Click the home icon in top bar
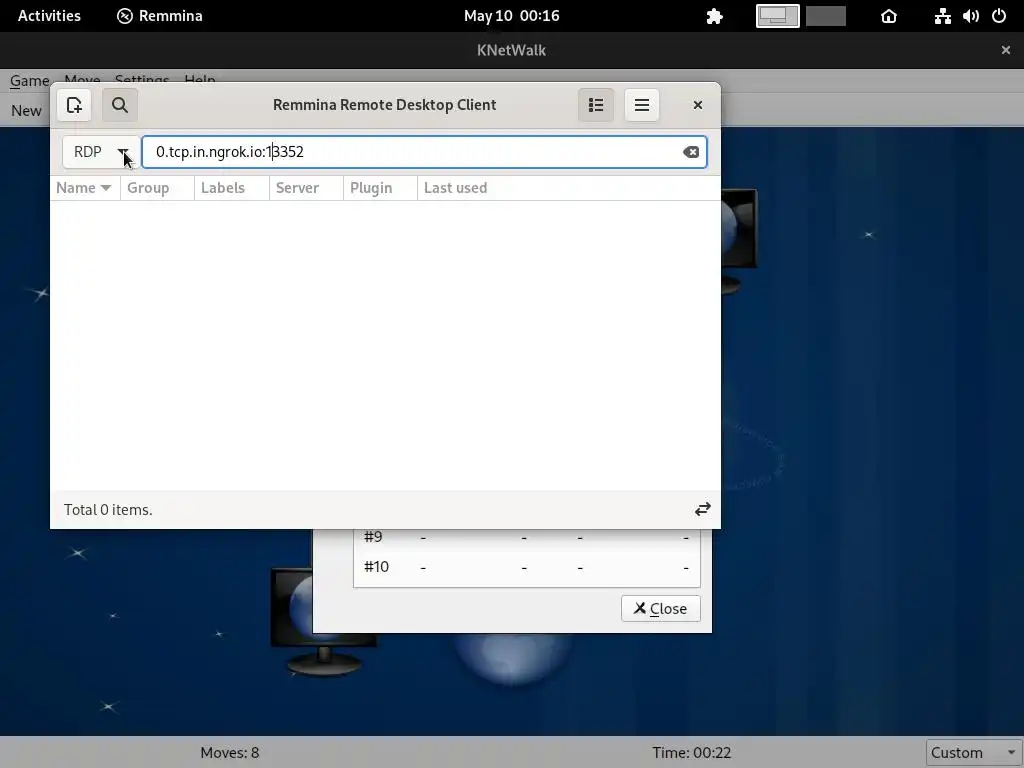The height and width of the screenshot is (768, 1024). 889,16
